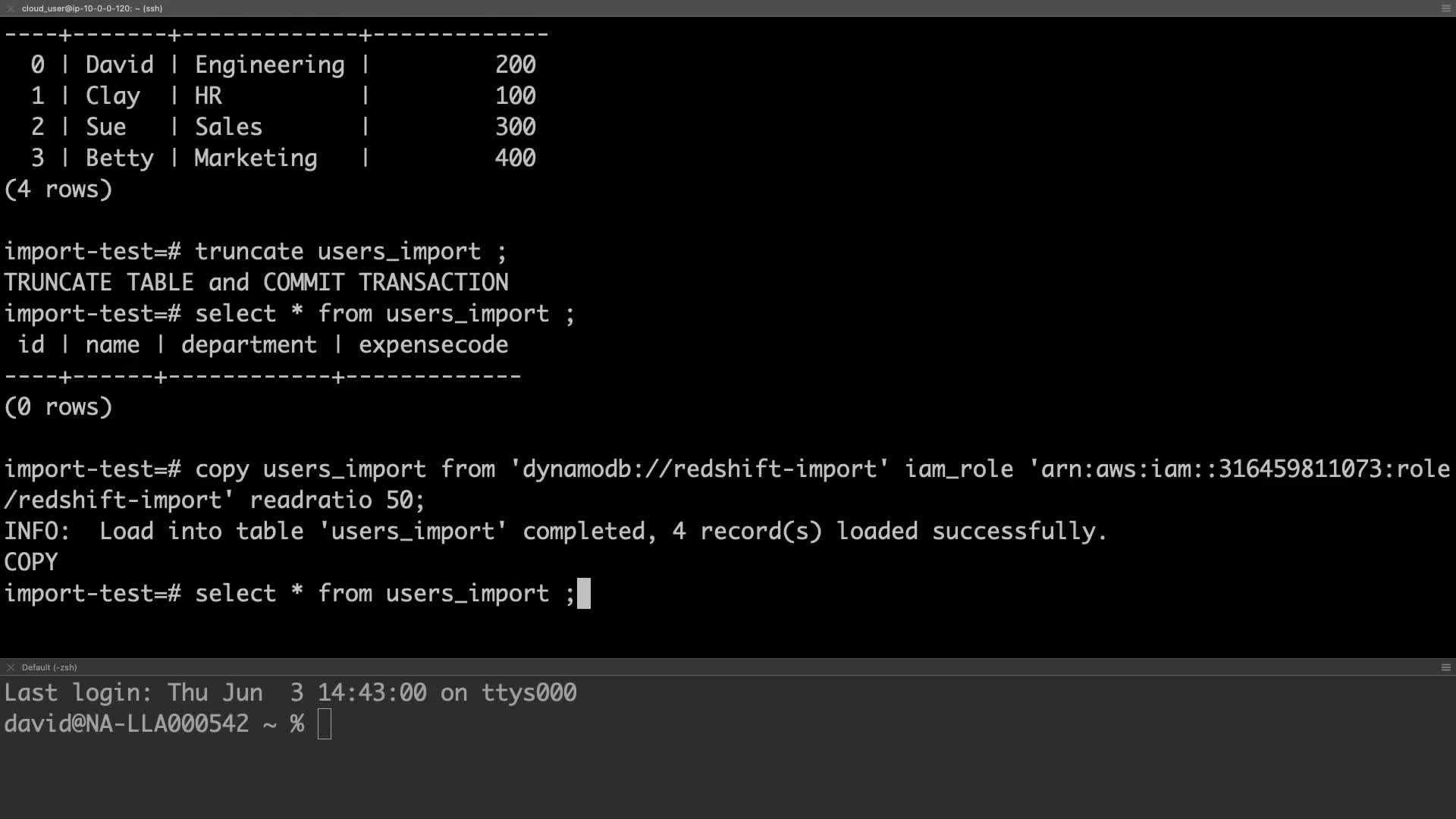Click the block cursor after select query
Screen dimensions: 1456x819
(x=583, y=594)
